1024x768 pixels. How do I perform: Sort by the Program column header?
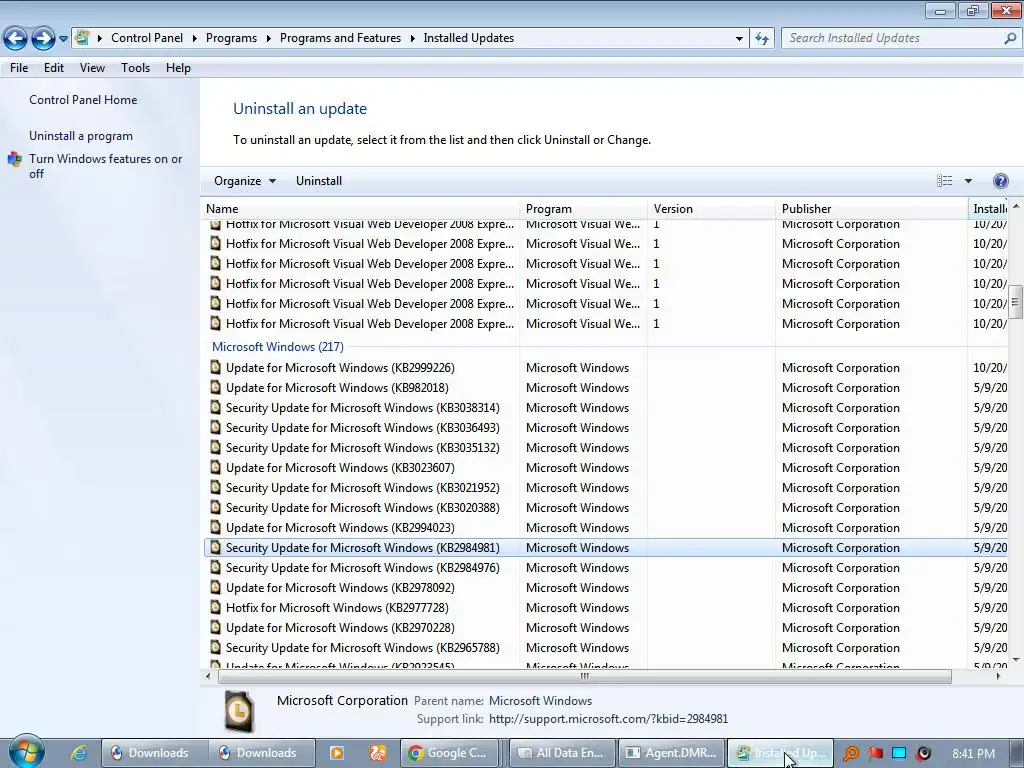click(x=584, y=209)
